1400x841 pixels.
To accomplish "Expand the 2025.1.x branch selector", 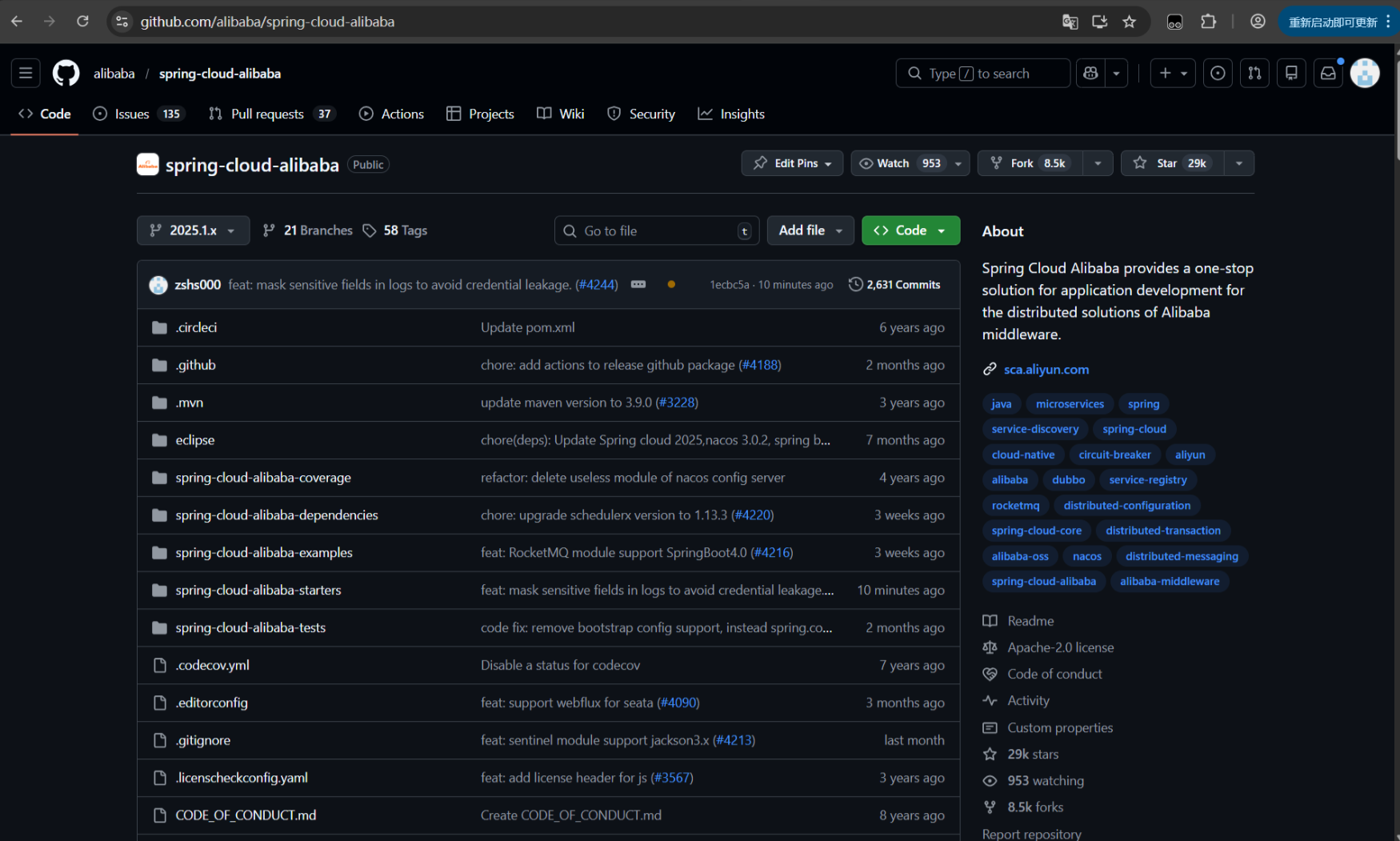I will point(193,230).
